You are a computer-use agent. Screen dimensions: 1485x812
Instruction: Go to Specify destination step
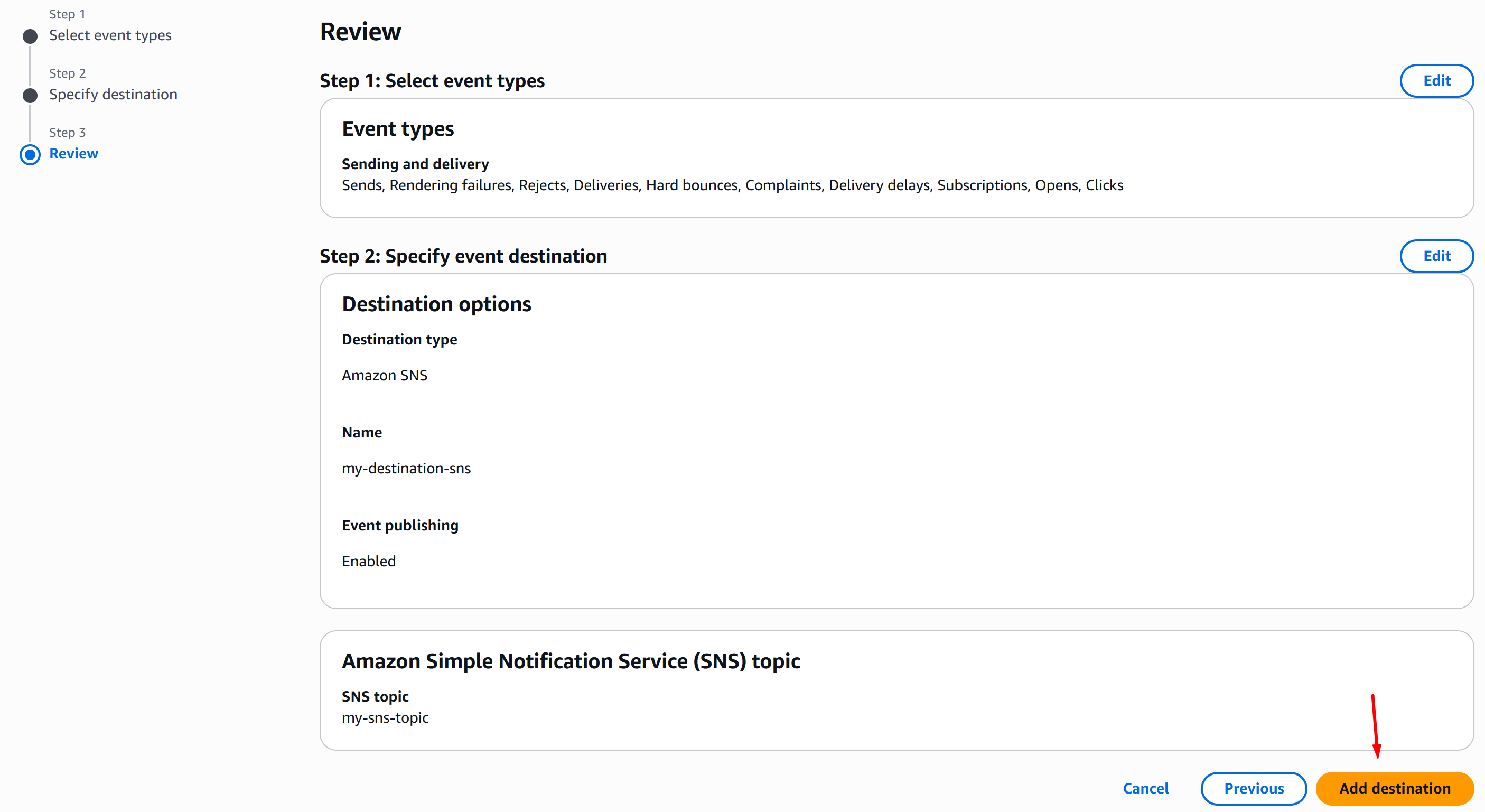pos(113,95)
